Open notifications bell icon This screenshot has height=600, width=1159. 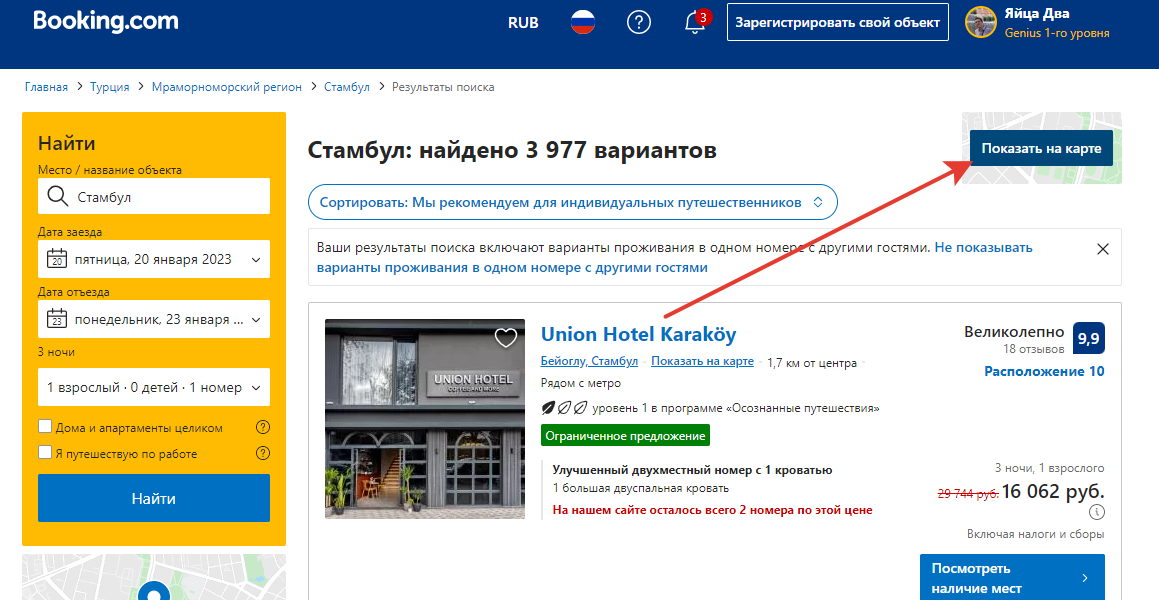[695, 23]
